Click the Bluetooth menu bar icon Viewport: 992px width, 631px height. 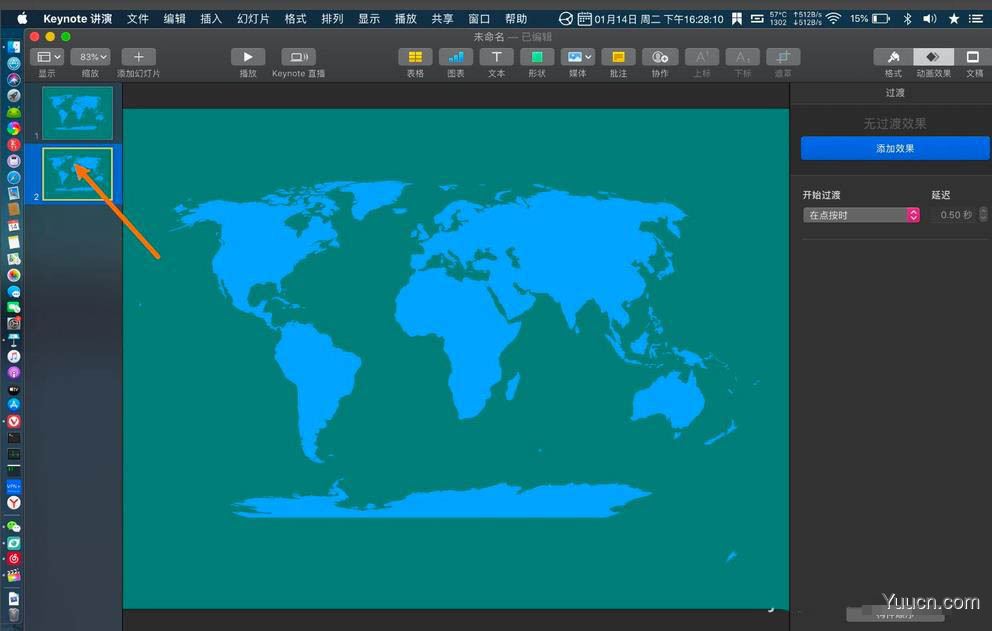point(907,18)
